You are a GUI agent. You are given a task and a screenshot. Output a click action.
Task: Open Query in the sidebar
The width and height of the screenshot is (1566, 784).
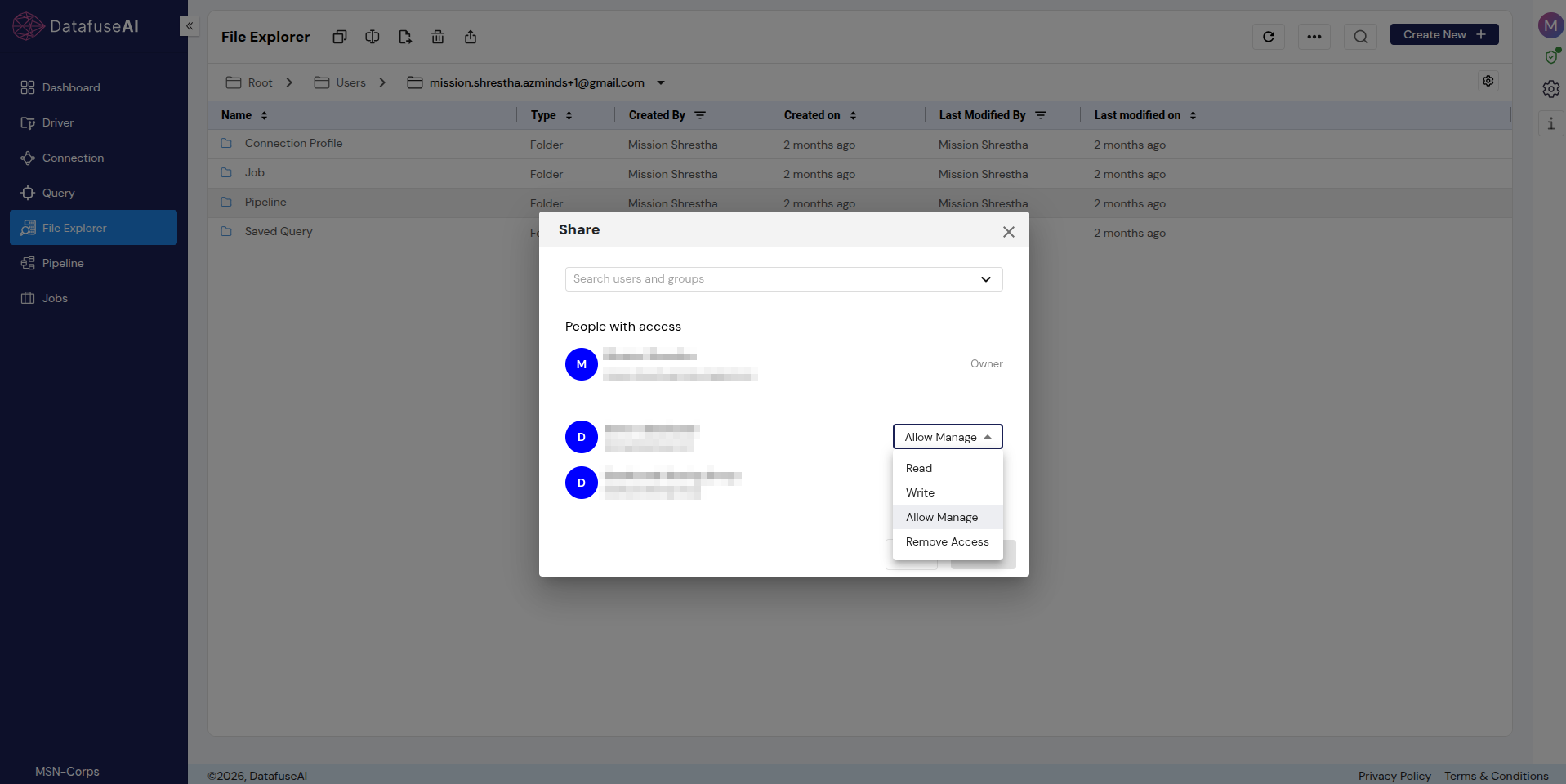(93, 193)
